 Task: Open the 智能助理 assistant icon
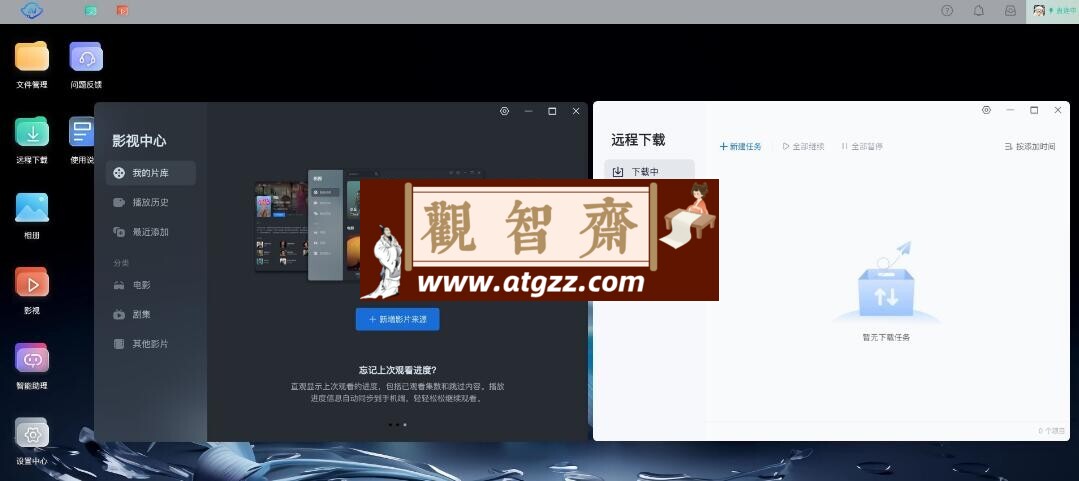click(x=32, y=358)
